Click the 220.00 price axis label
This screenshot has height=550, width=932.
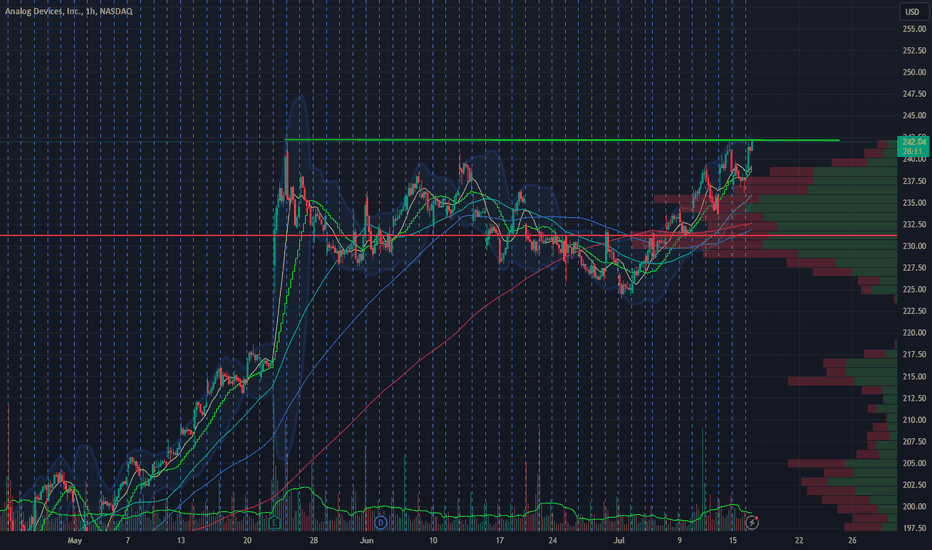coord(914,332)
